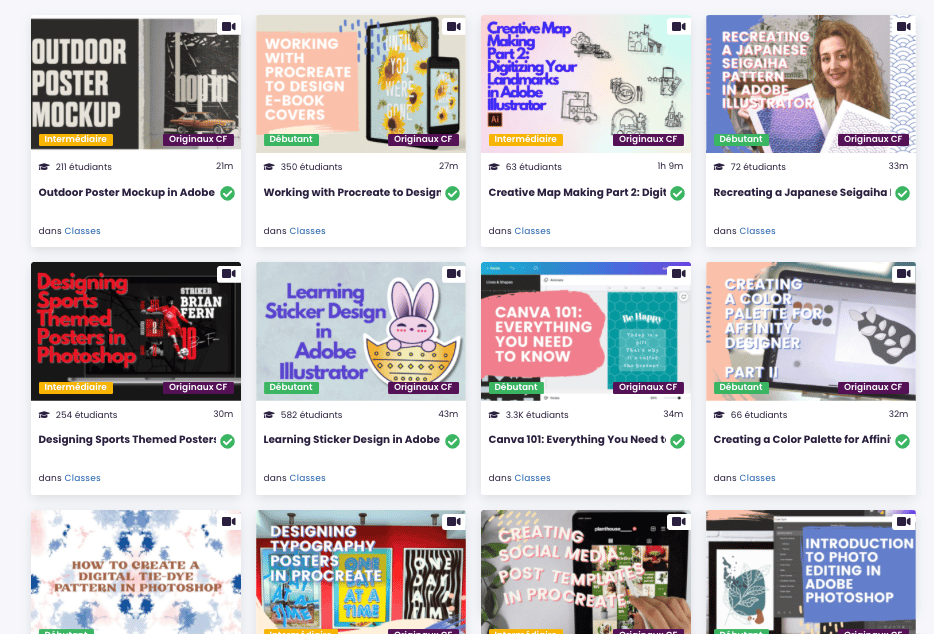Viewport: 934px width, 634px height.
Task: Open Classes link under Canva 101 card
Action: [x=532, y=478]
